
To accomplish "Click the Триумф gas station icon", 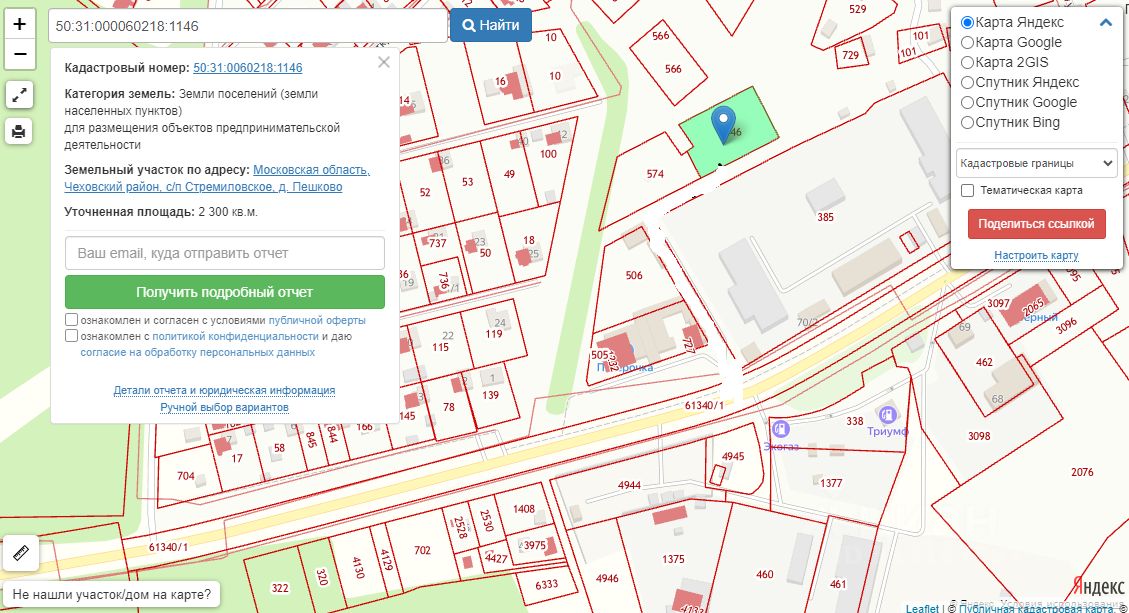I will coord(886,414).
